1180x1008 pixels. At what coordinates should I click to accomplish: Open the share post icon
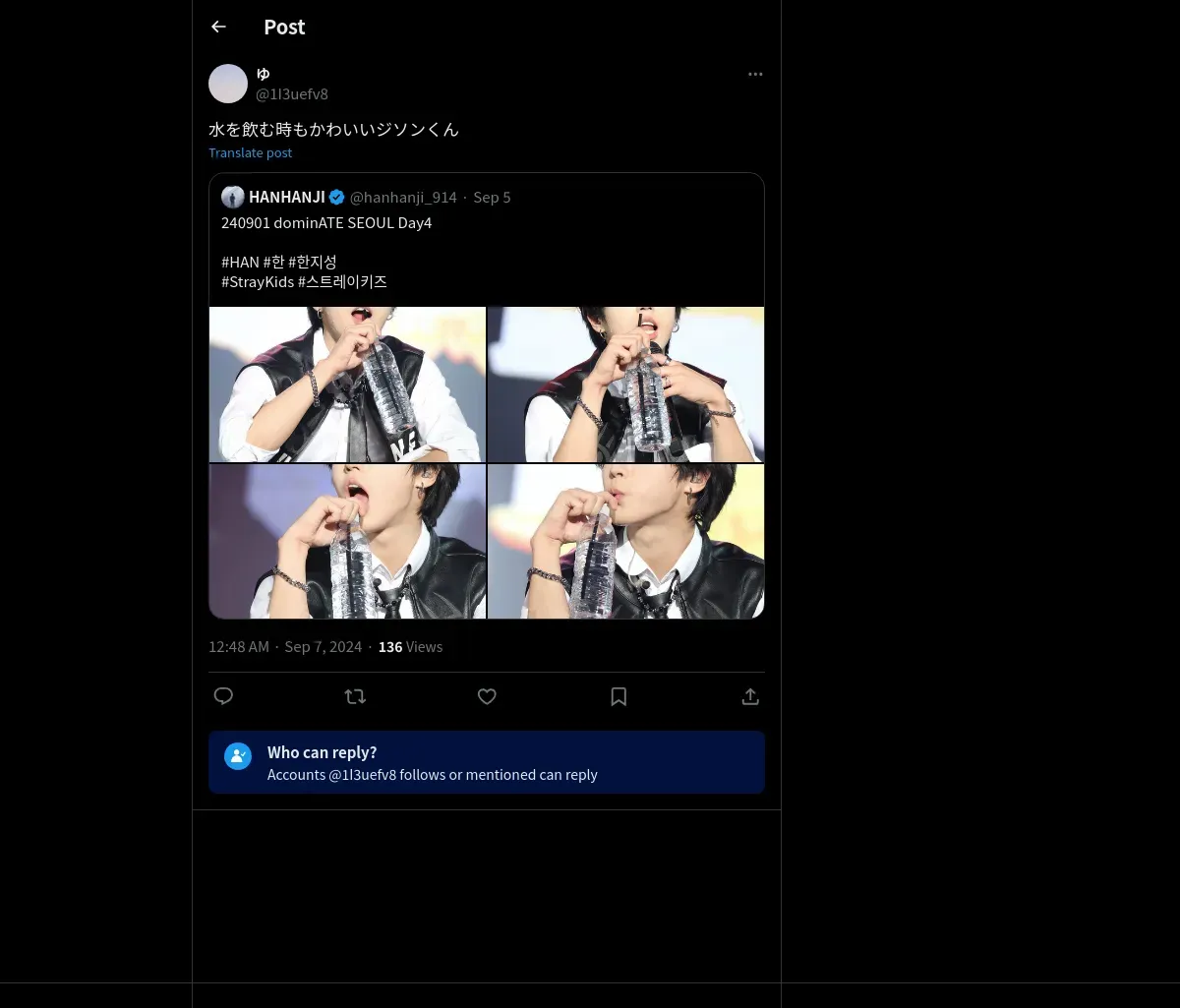point(750,696)
